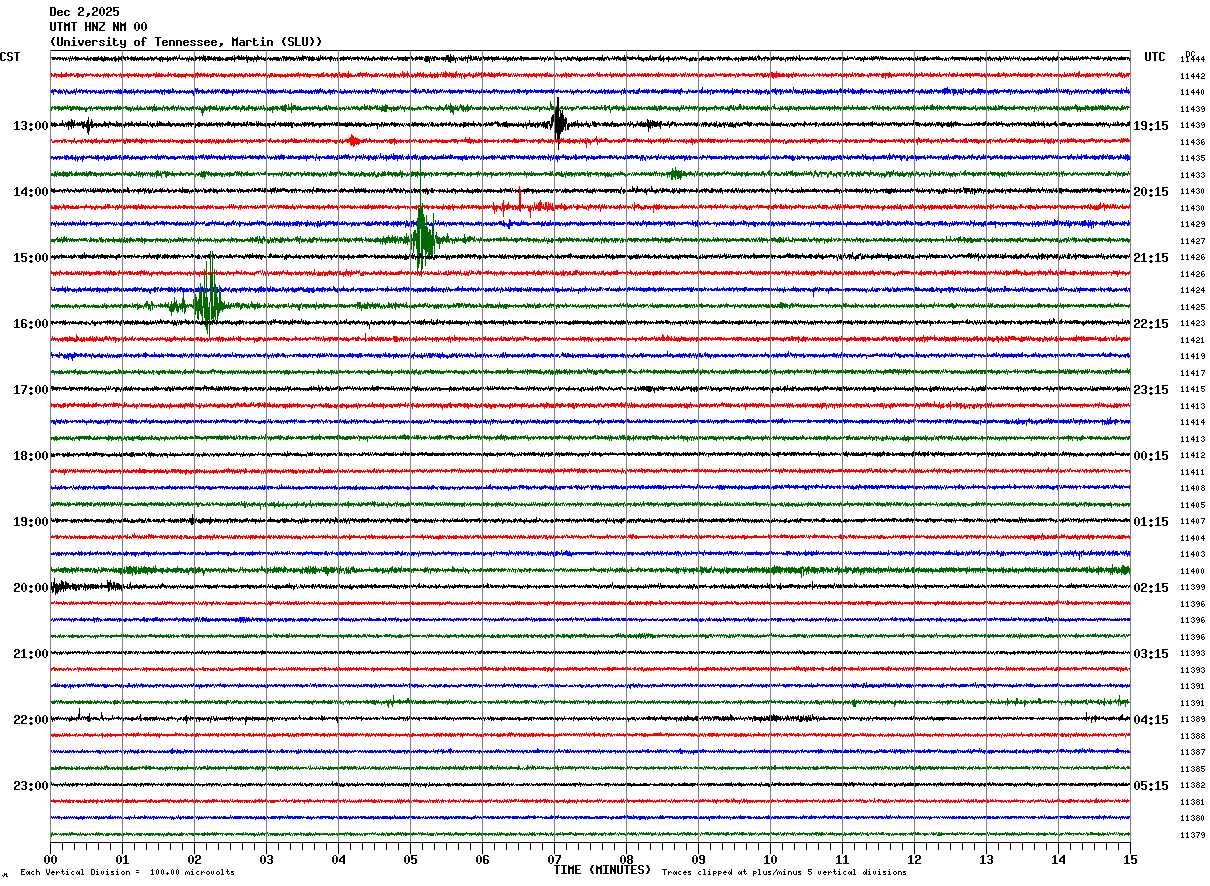This screenshot has width=1210, height=886.
Task: Click the 'CST' column header
Action: (x=10, y=57)
